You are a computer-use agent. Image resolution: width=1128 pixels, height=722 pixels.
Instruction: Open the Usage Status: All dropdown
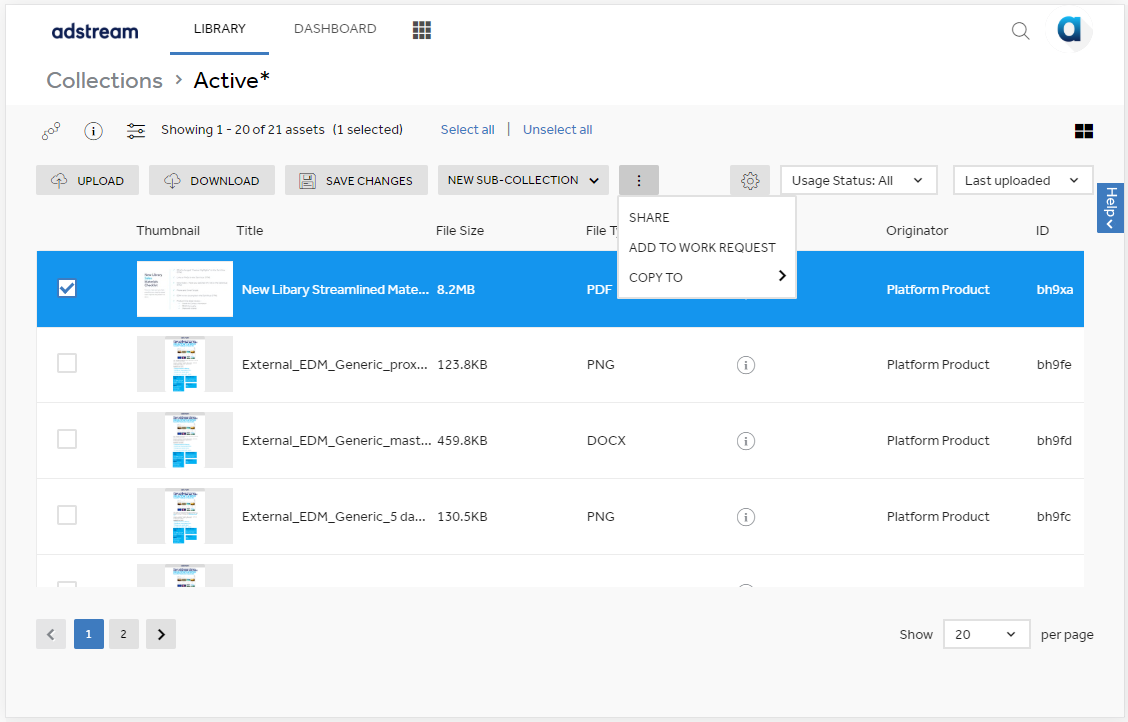point(858,180)
